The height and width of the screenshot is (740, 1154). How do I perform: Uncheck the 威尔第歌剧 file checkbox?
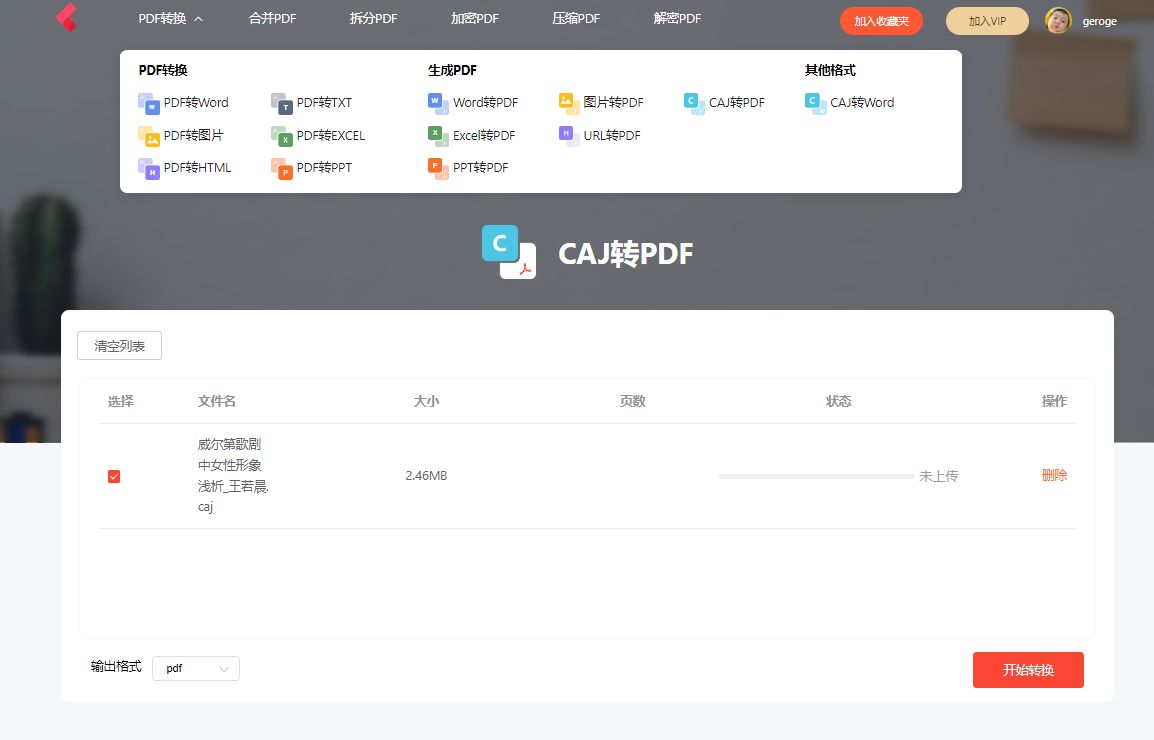point(114,476)
